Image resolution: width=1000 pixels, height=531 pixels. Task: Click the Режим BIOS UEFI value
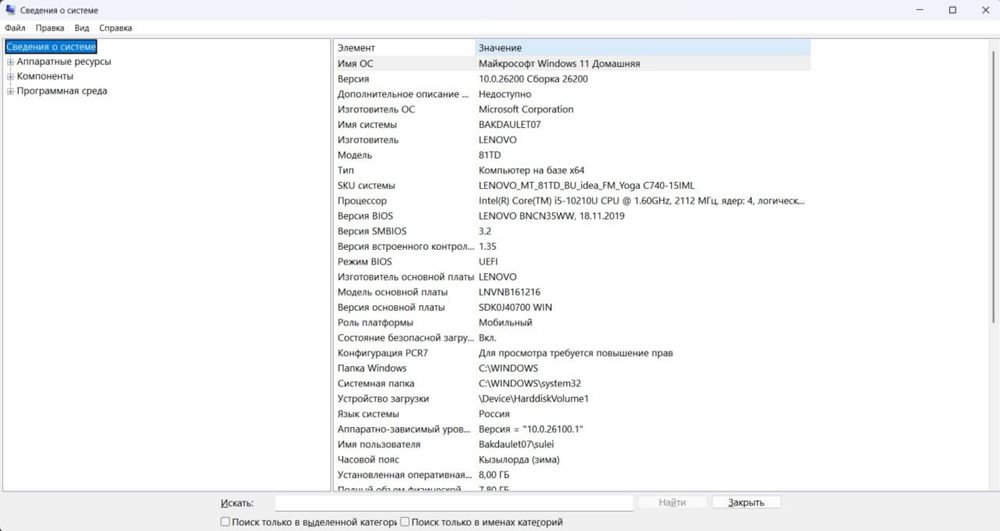489,262
